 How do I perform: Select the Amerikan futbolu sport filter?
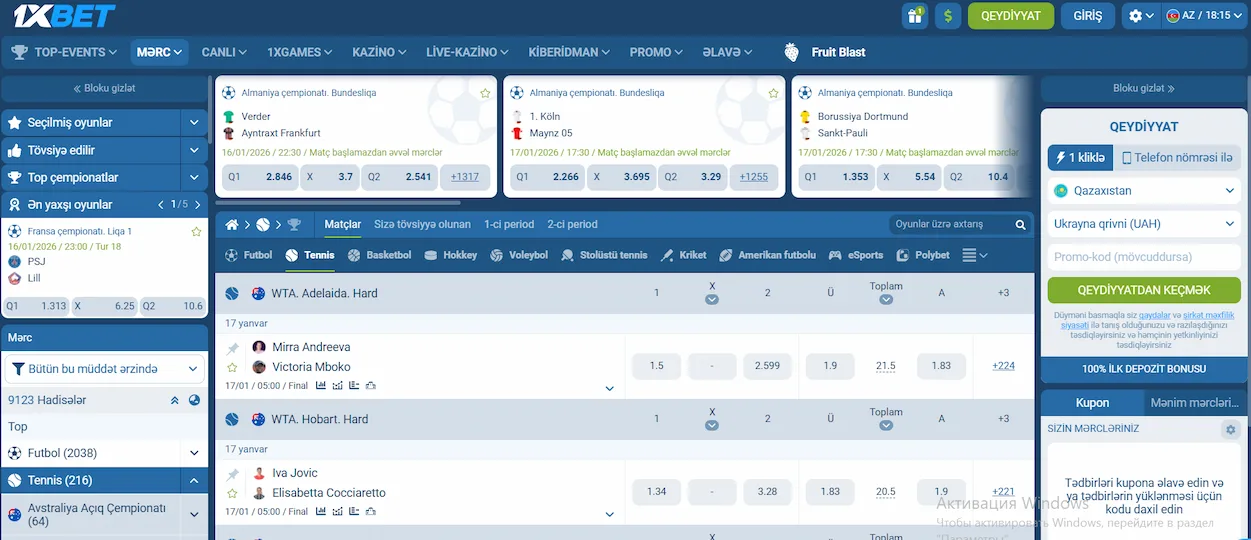pyautogui.click(x=767, y=255)
